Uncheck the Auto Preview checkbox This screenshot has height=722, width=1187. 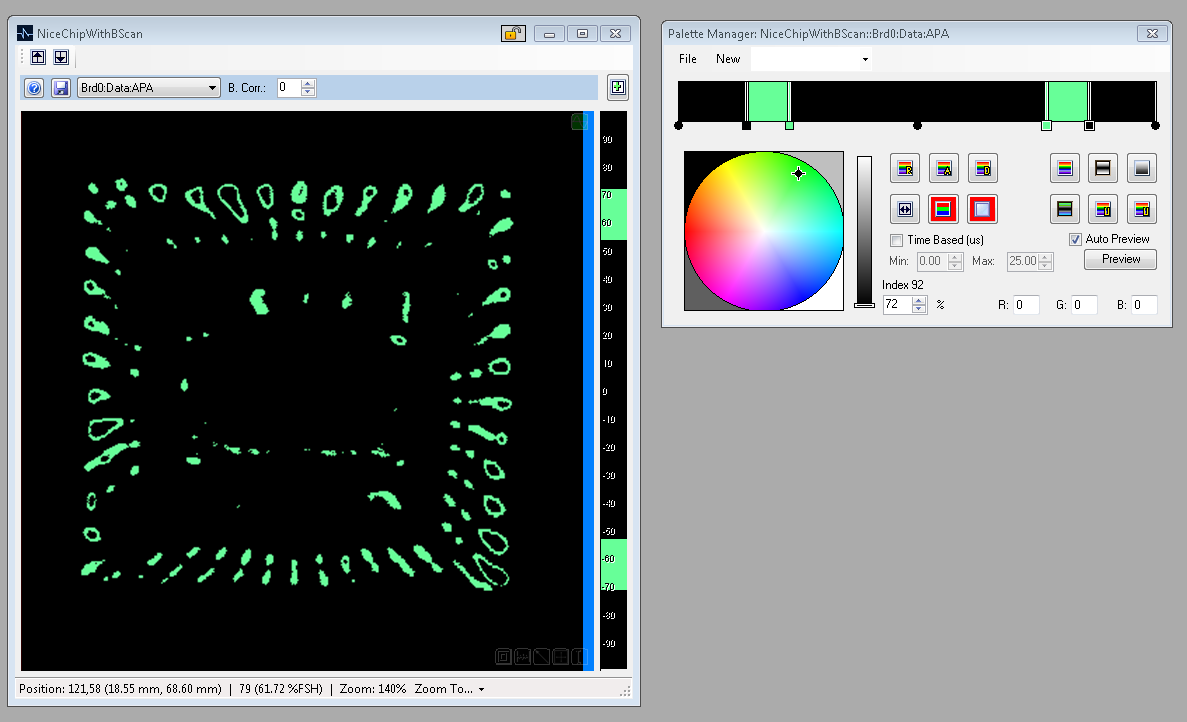tap(1075, 239)
